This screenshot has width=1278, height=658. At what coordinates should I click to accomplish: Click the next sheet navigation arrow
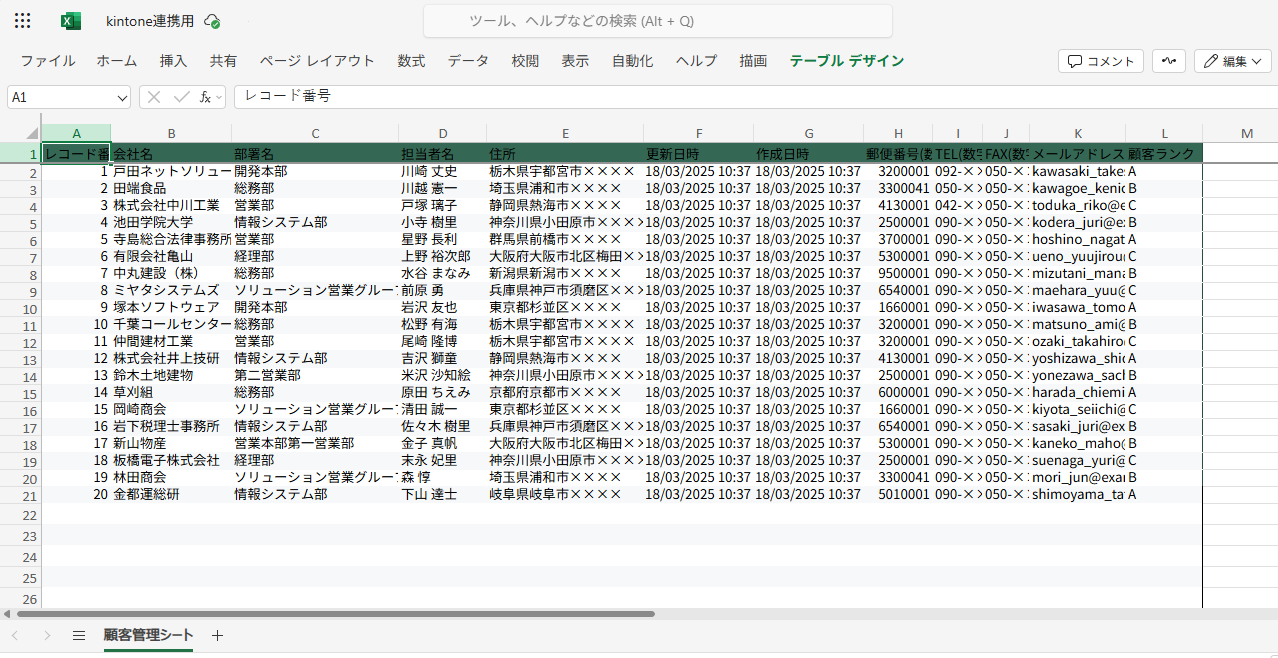click(x=47, y=635)
